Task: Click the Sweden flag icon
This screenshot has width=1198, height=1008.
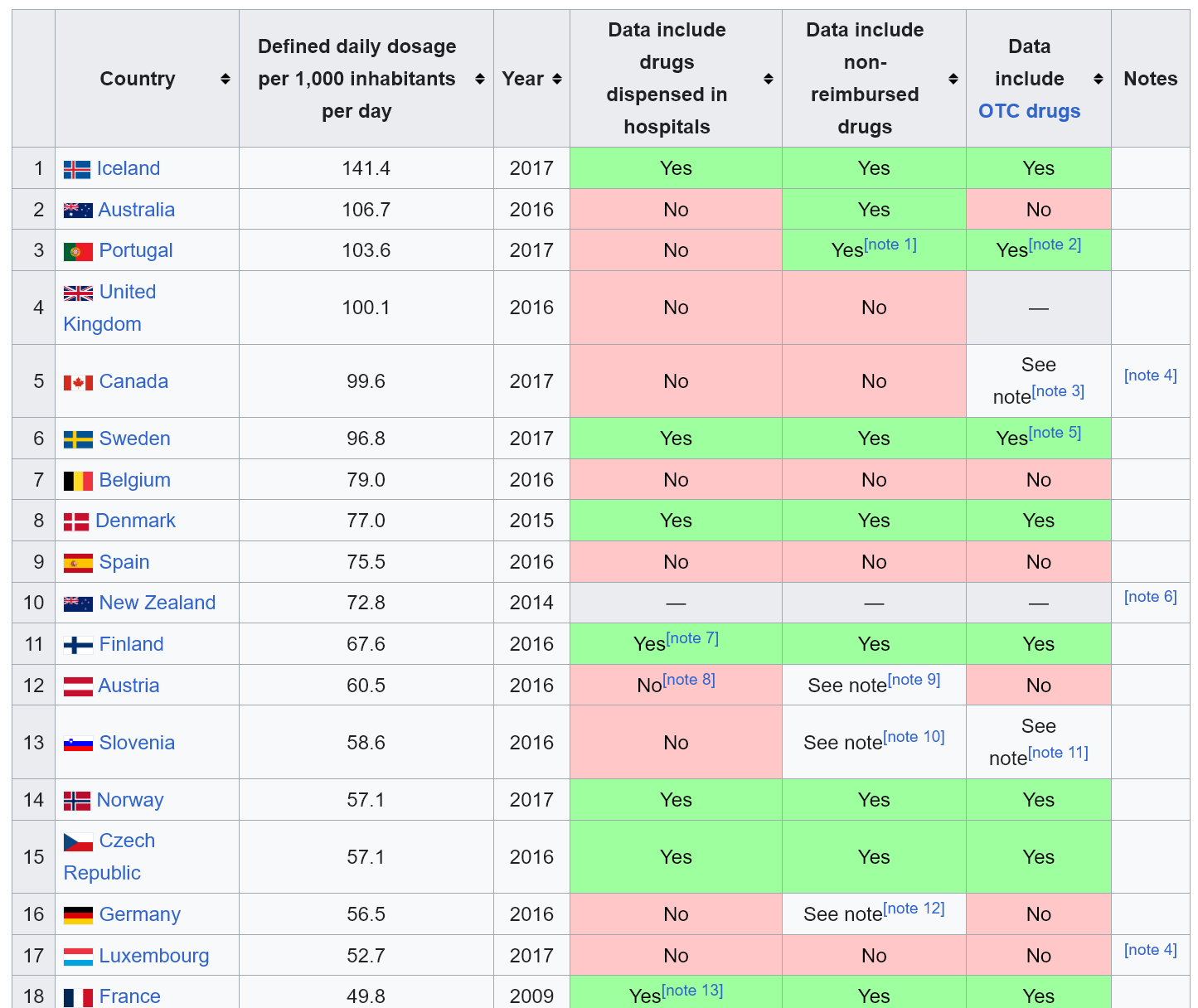Action: (78, 439)
